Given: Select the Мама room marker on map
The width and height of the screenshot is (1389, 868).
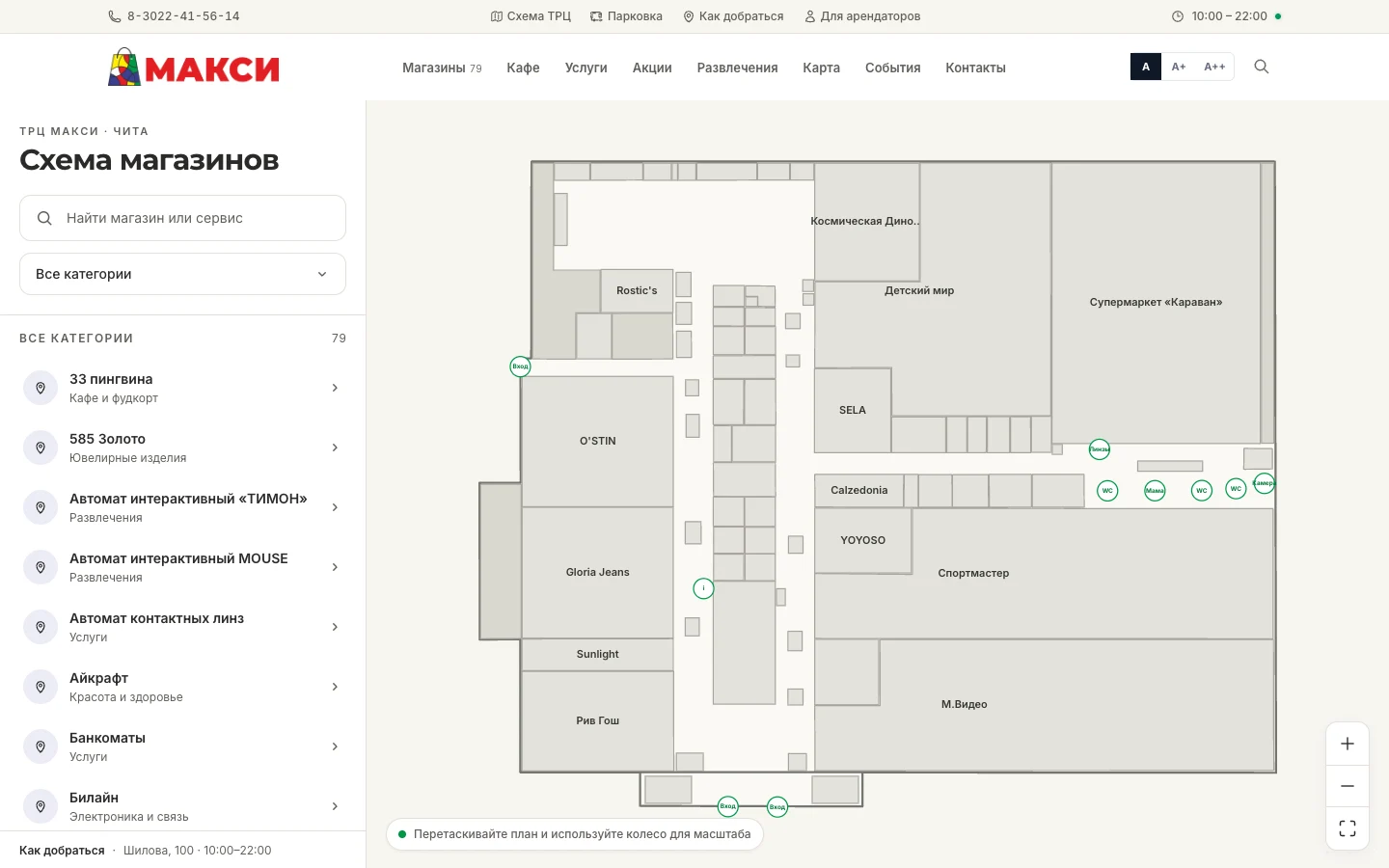Looking at the screenshot, I should coord(1155,491).
